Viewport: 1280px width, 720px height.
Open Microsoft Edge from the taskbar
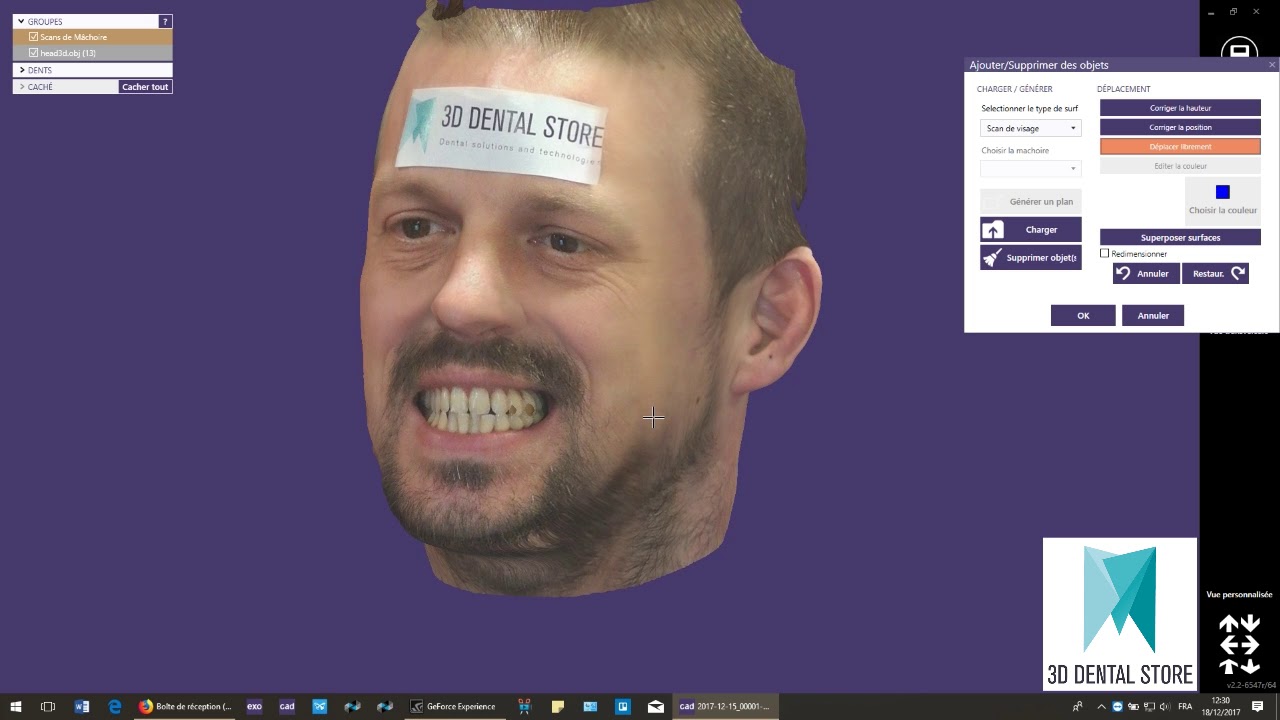(114, 706)
